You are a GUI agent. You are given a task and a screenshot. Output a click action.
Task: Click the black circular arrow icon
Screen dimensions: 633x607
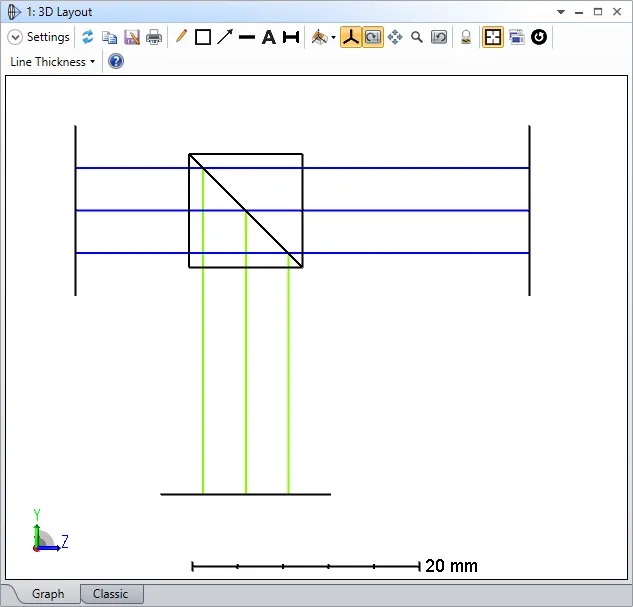(539, 37)
